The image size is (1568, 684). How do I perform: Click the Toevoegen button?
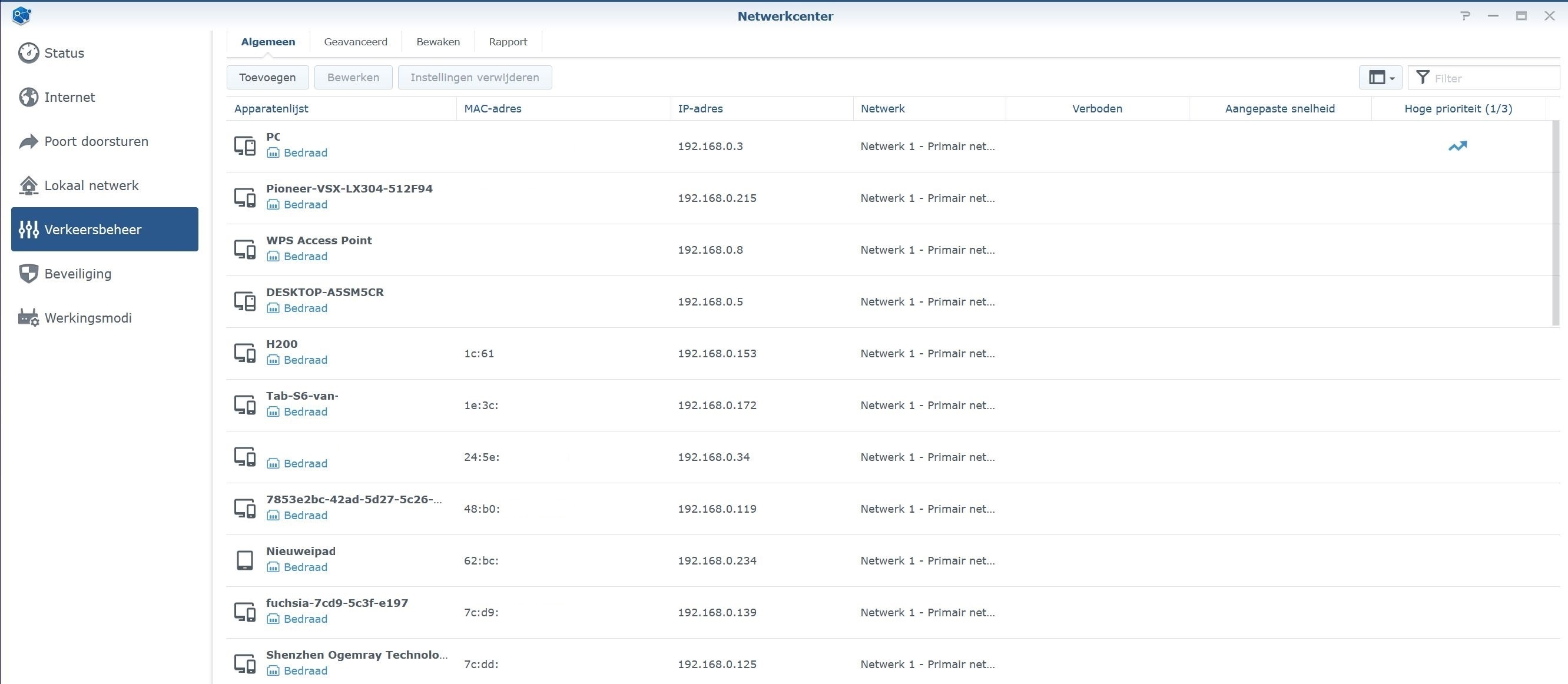[x=268, y=77]
